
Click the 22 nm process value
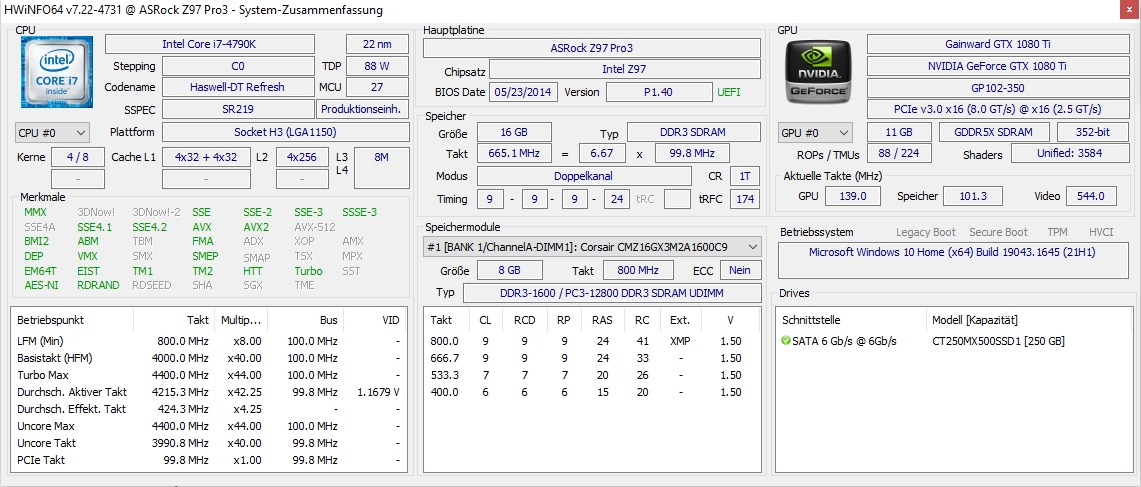377,44
